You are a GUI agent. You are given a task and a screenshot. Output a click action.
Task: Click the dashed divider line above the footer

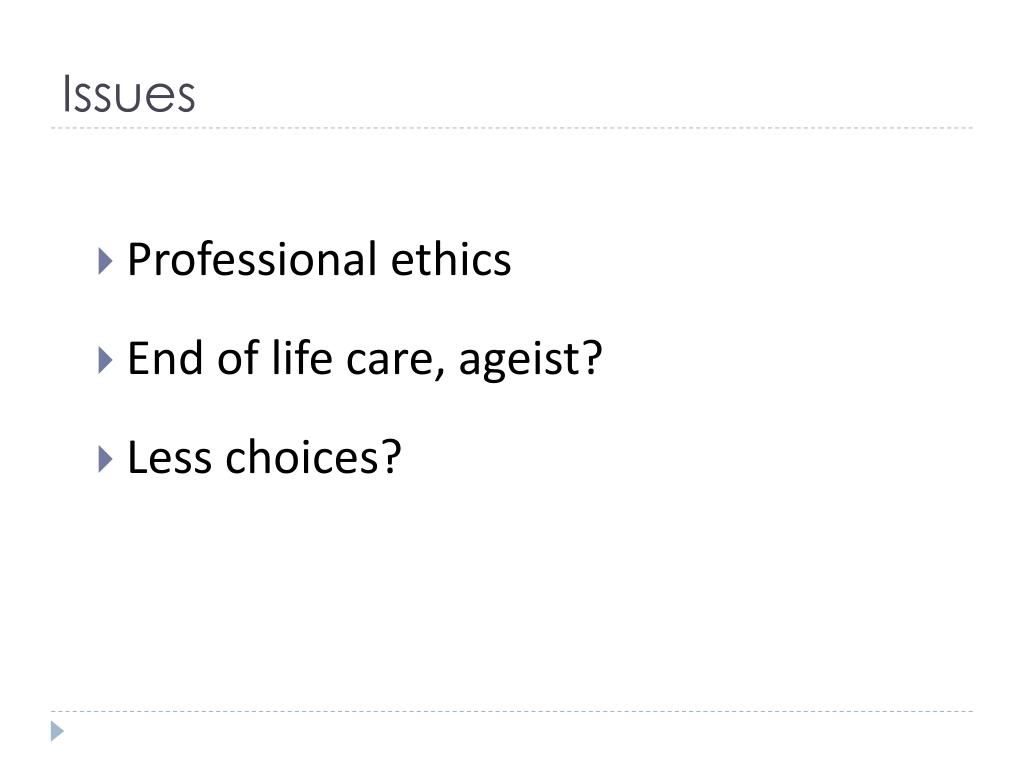coord(512,711)
